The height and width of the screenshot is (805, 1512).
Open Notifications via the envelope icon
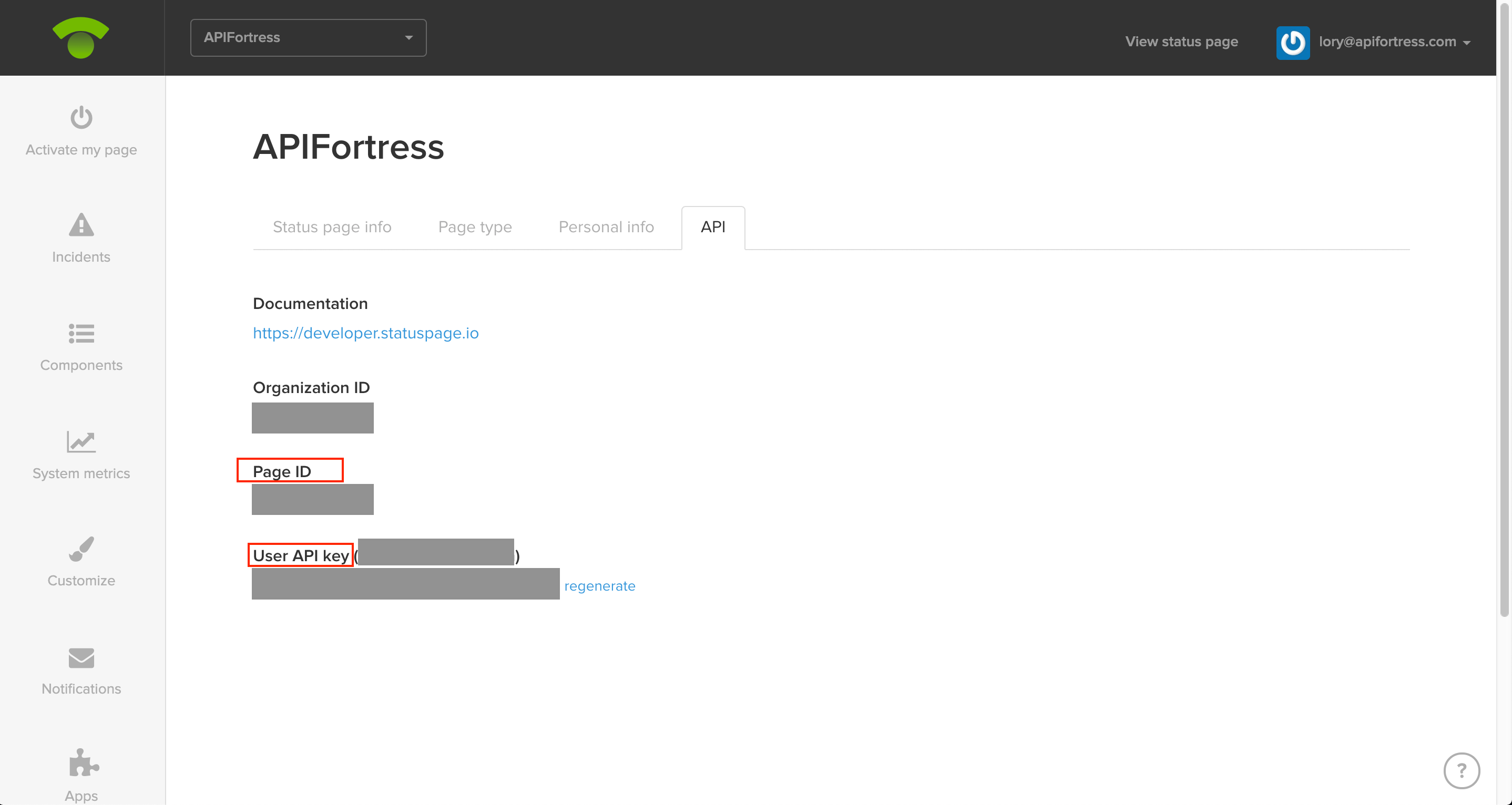pos(81,658)
